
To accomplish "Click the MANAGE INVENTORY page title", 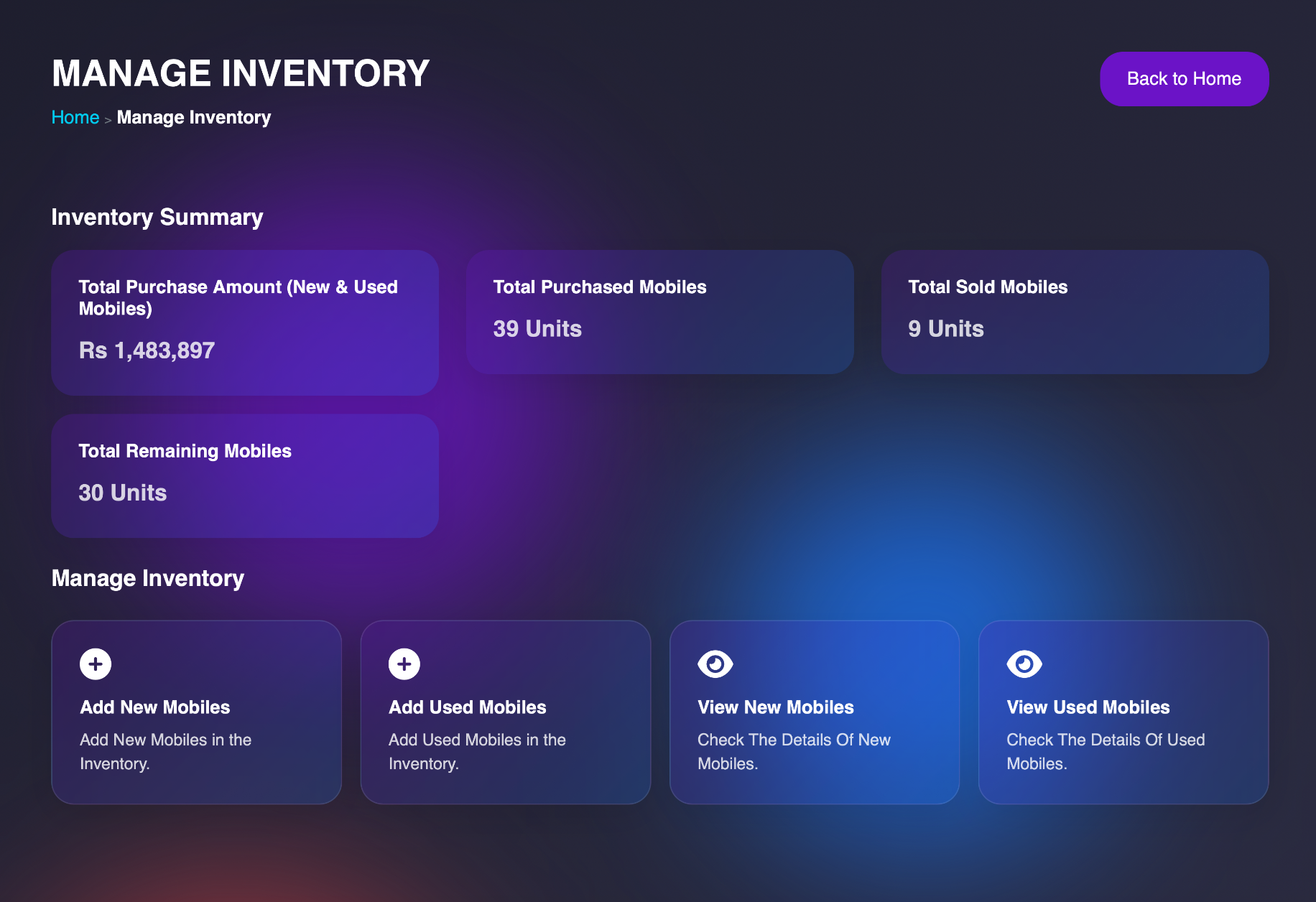I will pos(240,73).
